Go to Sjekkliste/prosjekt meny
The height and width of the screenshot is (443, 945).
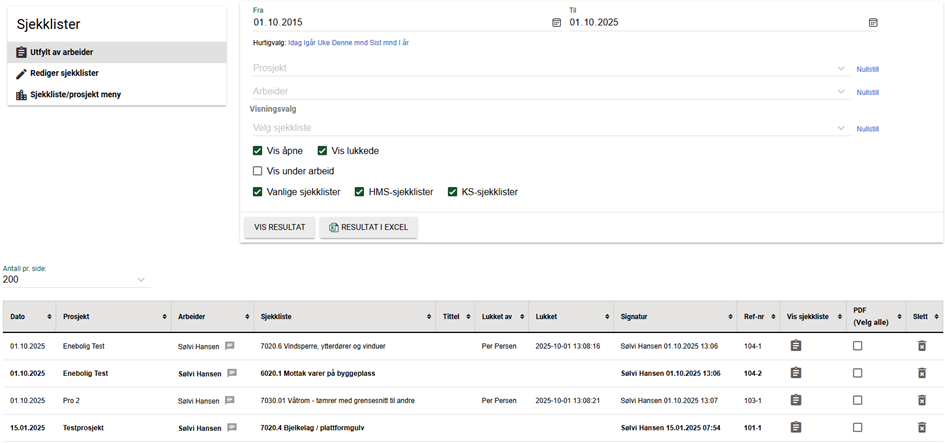click(75, 95)
